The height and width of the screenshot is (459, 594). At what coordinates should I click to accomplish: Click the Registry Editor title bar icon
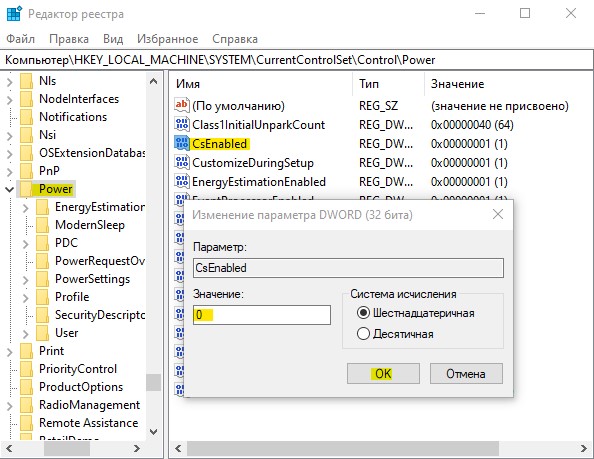[14, 14]
